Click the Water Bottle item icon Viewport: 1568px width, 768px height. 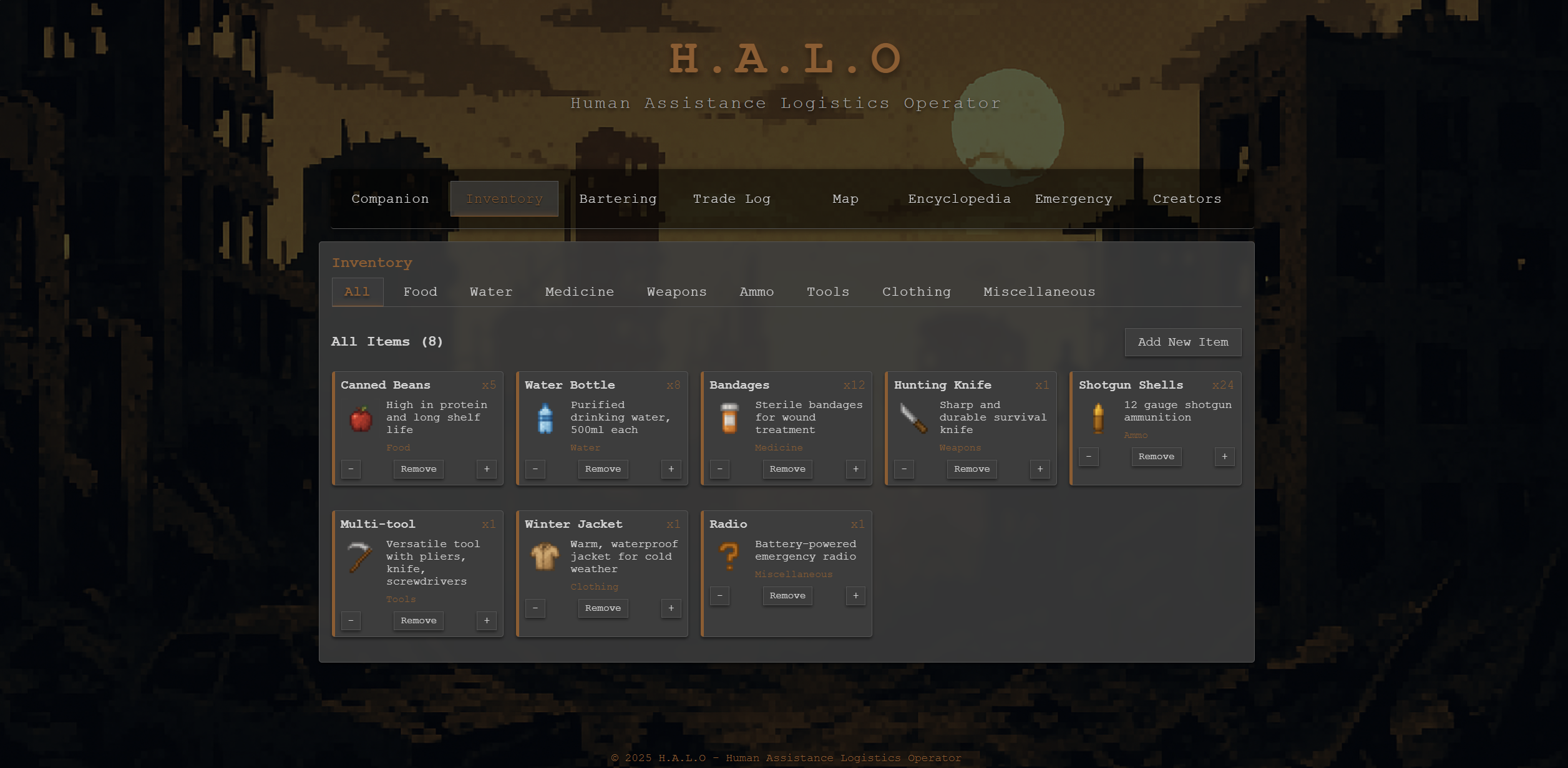point(545,419)
